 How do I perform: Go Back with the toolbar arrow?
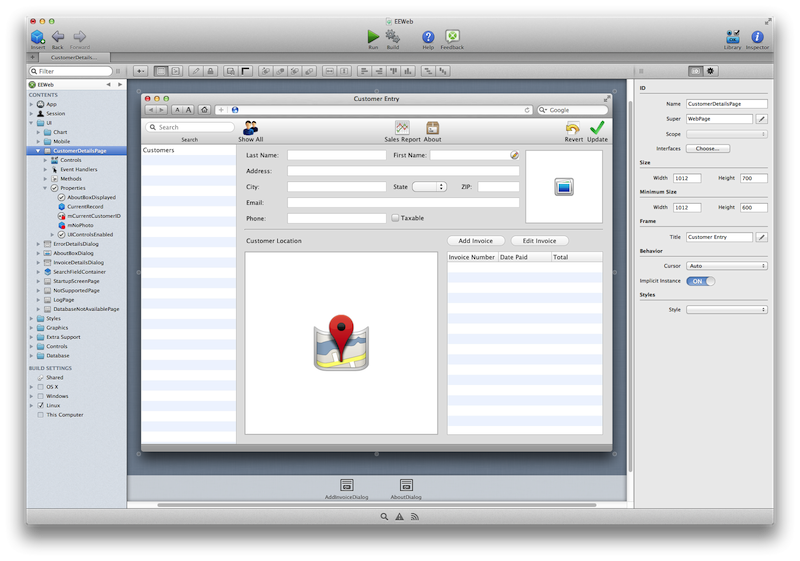(58, 36)
